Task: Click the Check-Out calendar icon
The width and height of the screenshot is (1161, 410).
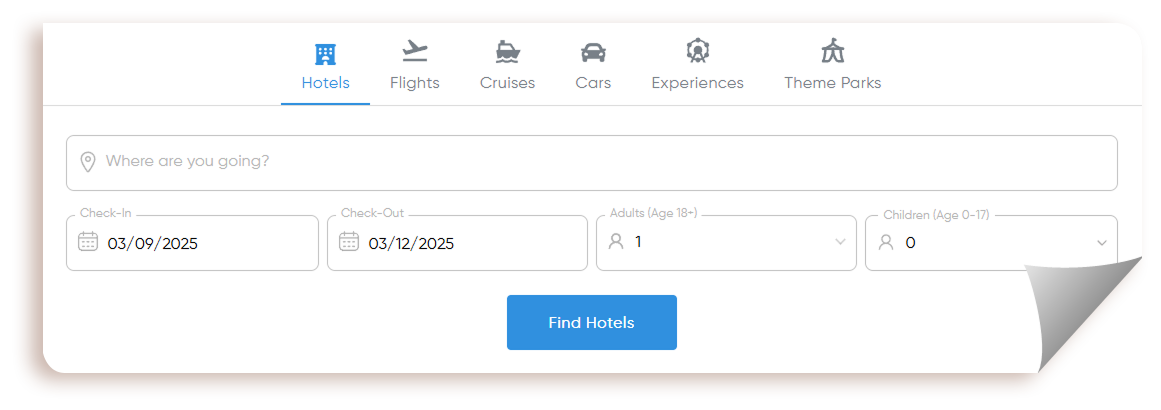Action: pos(349,241)
